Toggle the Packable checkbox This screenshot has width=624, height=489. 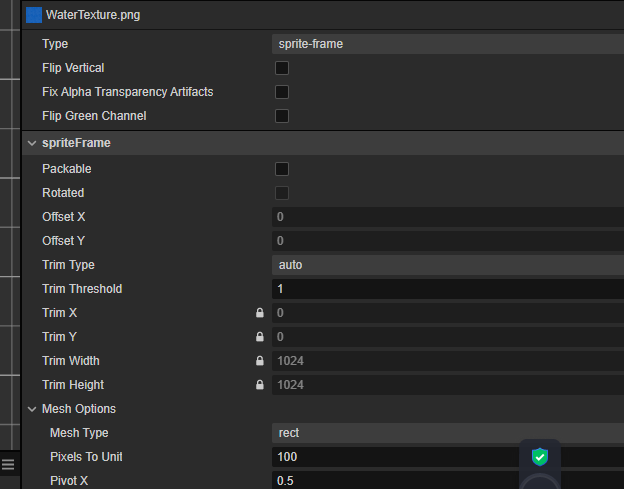pos(282,169)
